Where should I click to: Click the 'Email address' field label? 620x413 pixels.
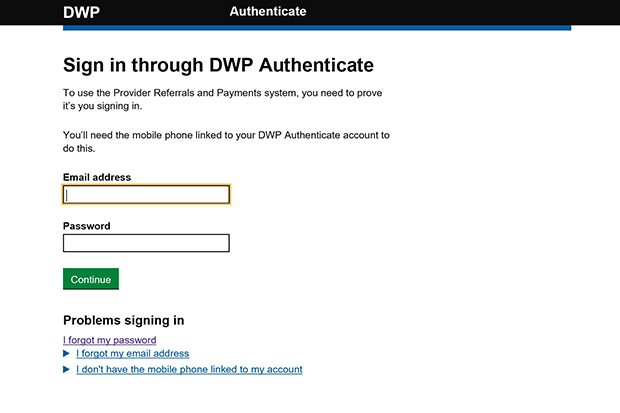[x=97, y=177]
